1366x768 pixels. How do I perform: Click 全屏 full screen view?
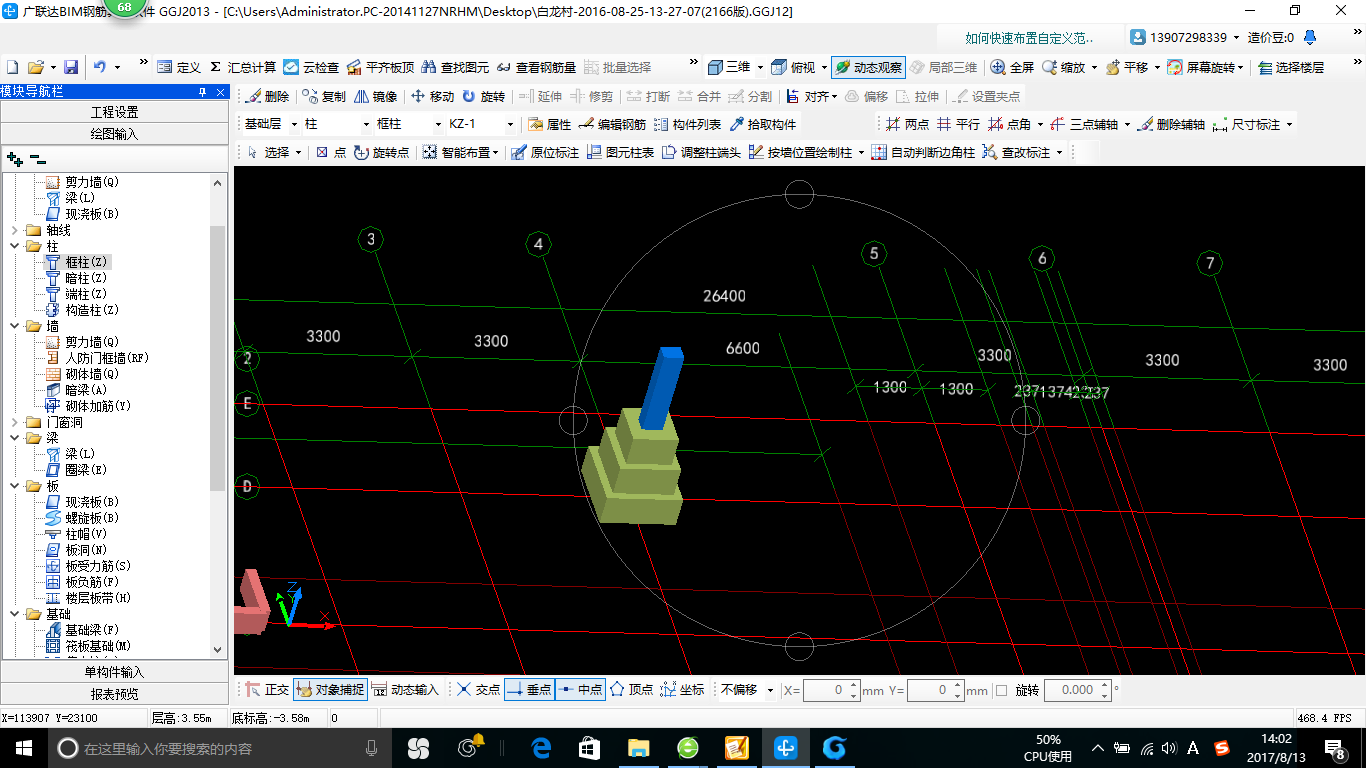(1012, 67)
